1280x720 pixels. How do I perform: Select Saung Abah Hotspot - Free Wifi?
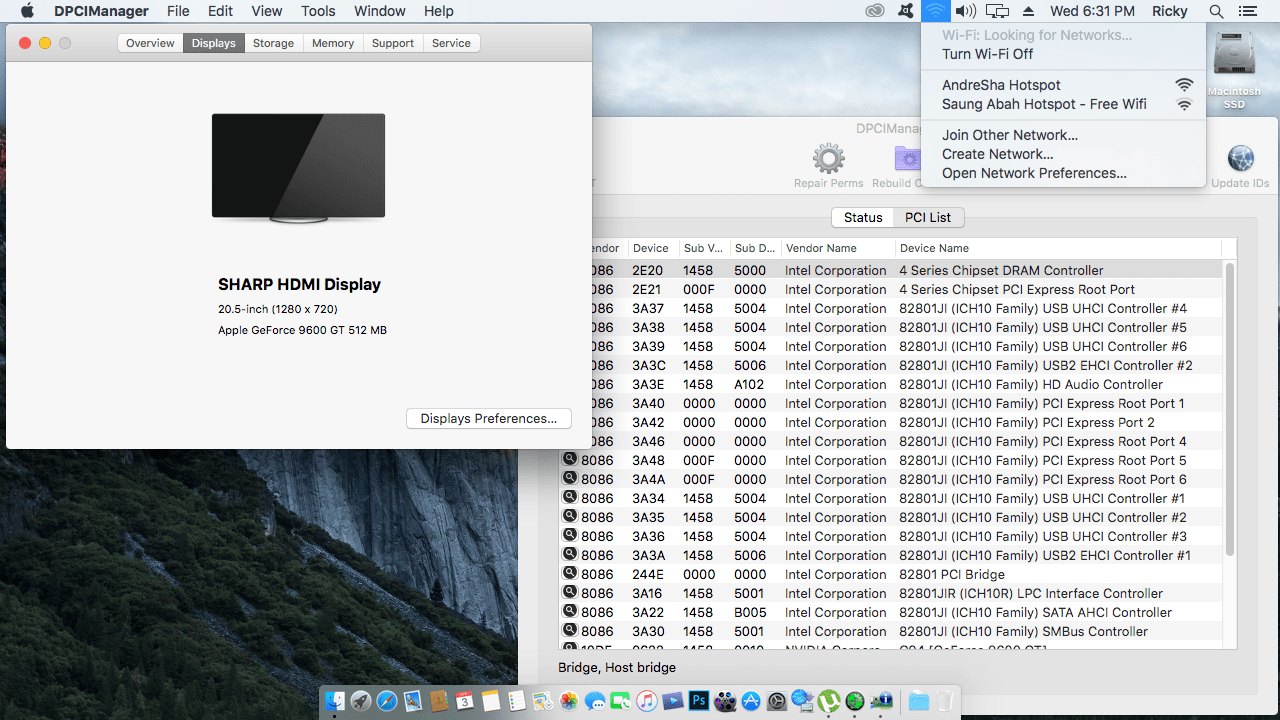tap(1063, 104)
